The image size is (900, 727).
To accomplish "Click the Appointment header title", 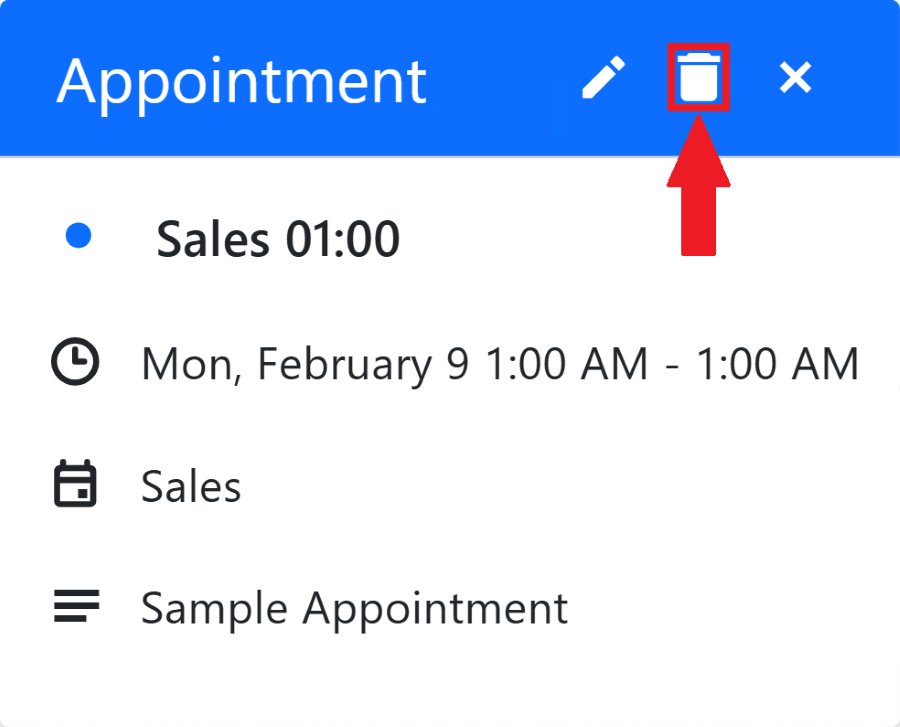I will pos(241,80).
